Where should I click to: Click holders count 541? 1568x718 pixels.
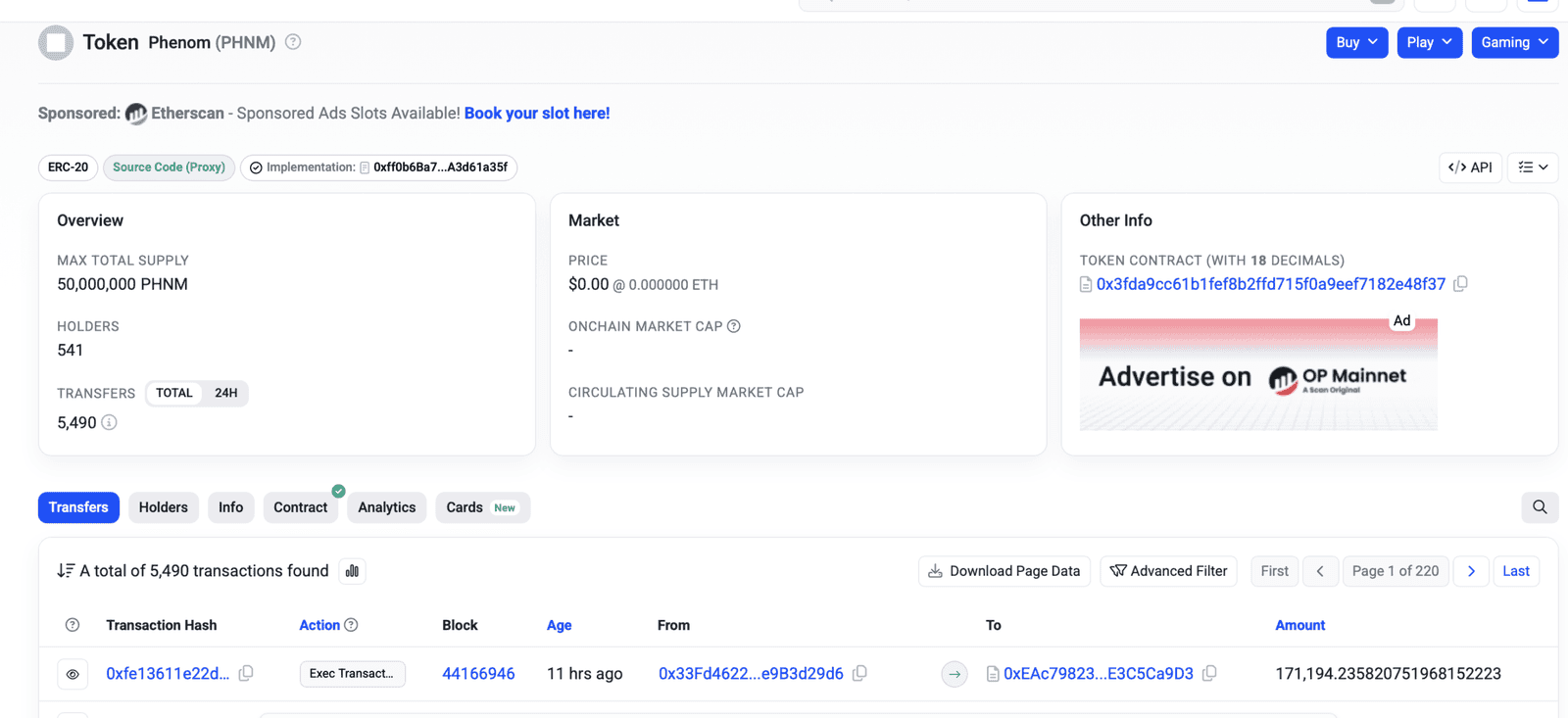pyautogui.click(x=71, y=350)
